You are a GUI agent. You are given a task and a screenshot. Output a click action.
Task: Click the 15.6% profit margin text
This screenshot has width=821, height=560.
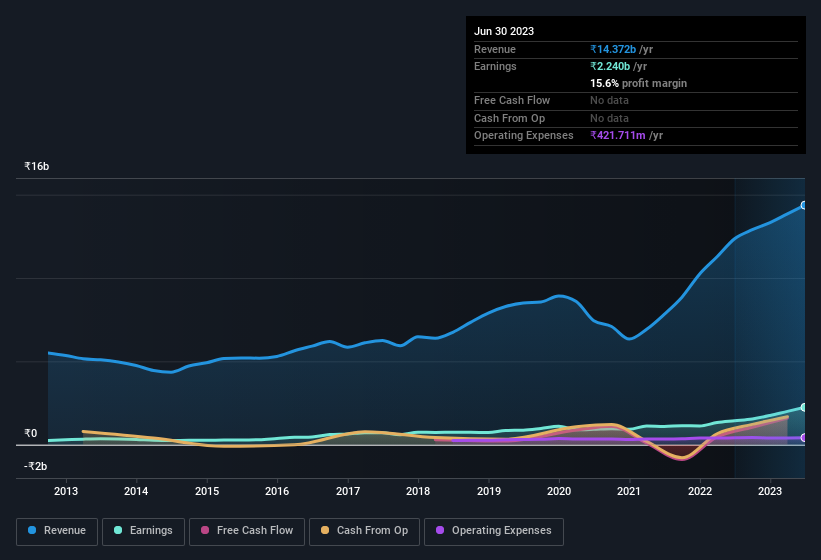click(x=638, y=83)
